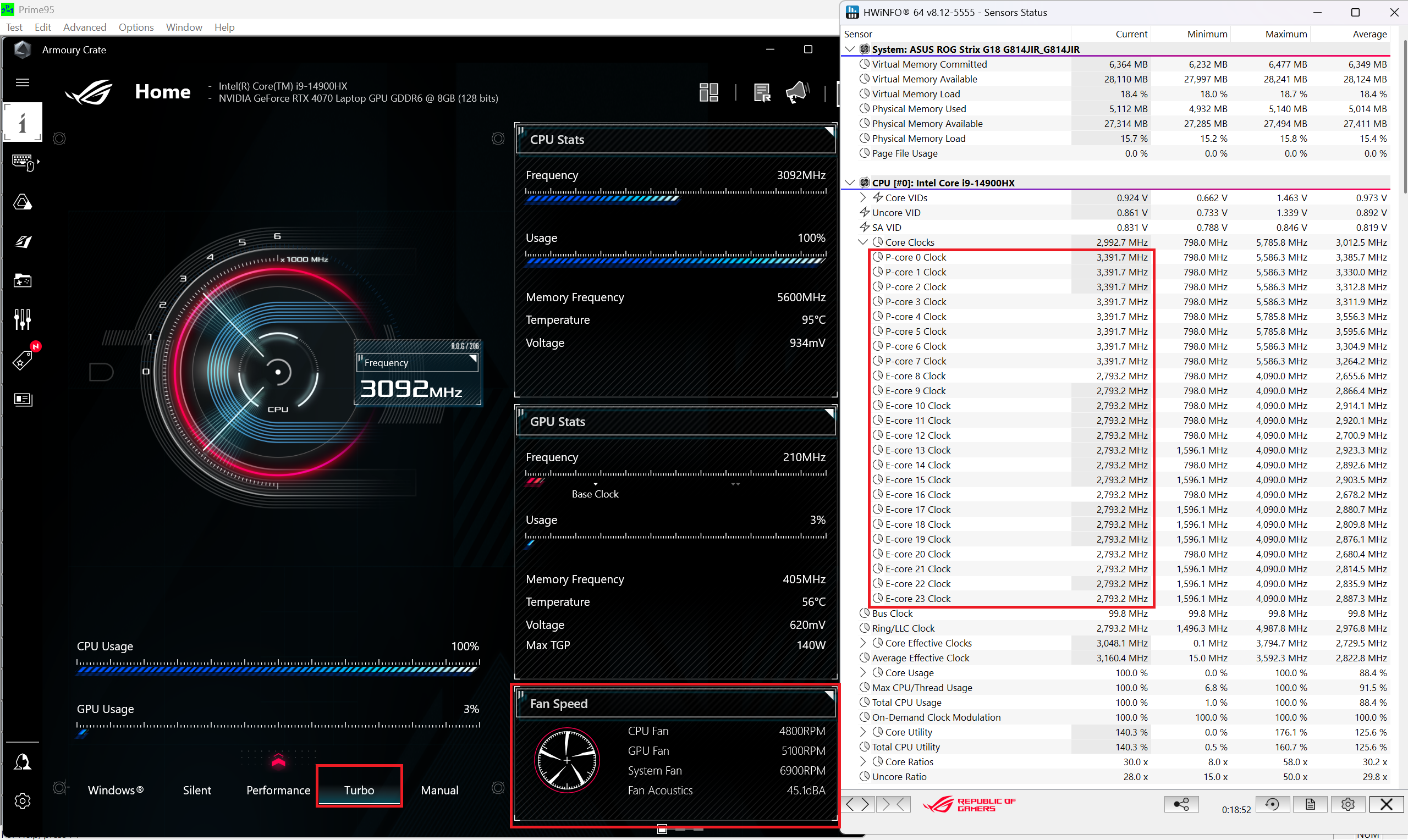
Task: Open the Game Library in the sidebar
Action: pyautogui.click(x=23, y=280)
